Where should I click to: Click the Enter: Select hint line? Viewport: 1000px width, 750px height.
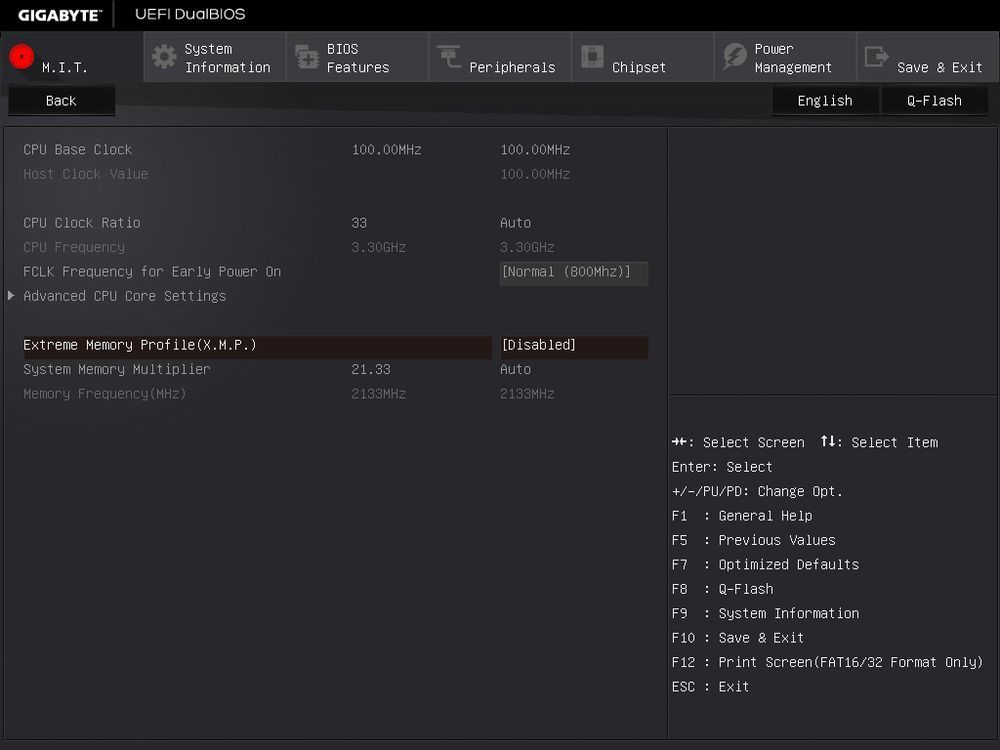722,467
